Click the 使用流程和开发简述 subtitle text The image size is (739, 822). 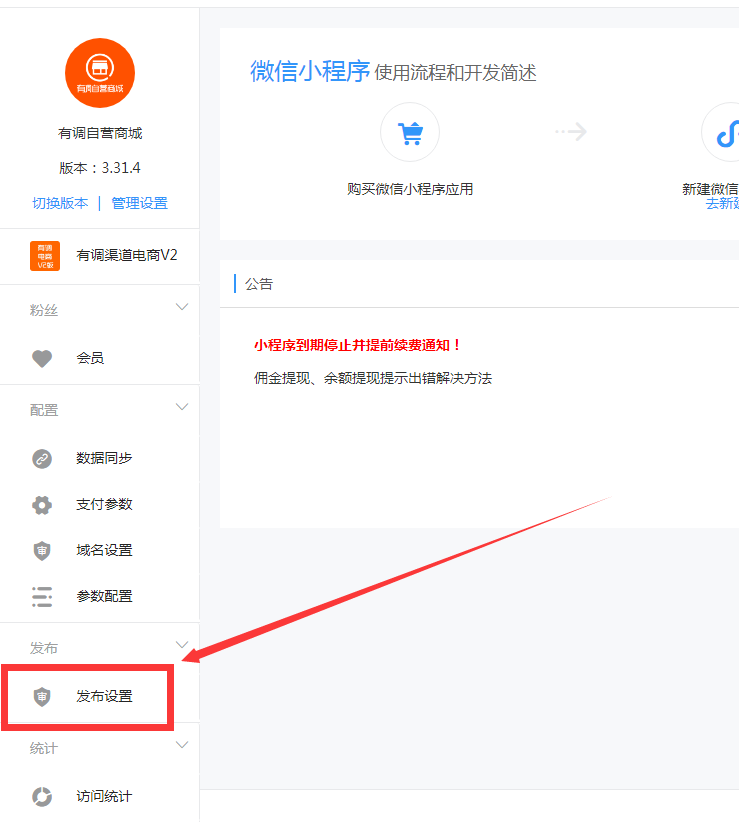[x=455, y=73]
